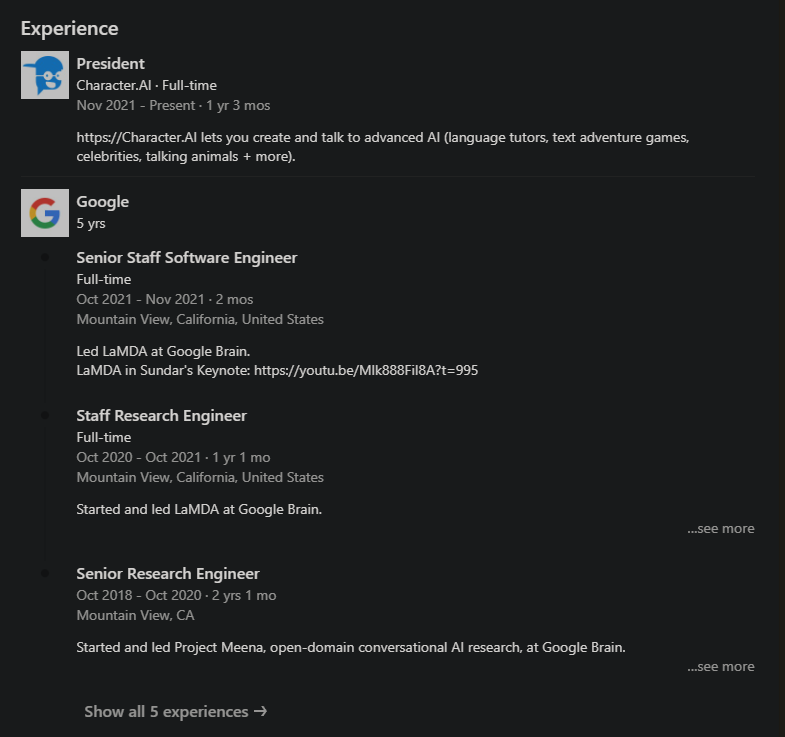Viewport: 785px width, 737px height.
Task: Expand Senior Research Engineer see more
Action: point(720,666)
